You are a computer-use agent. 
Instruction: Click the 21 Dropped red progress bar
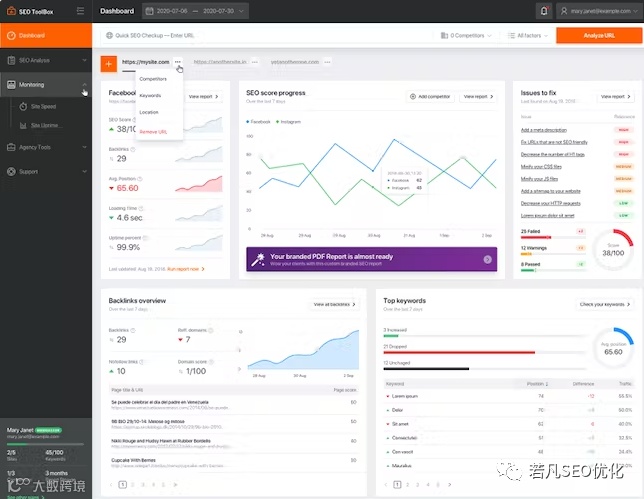pyautogui.click(x=459, y=352)
